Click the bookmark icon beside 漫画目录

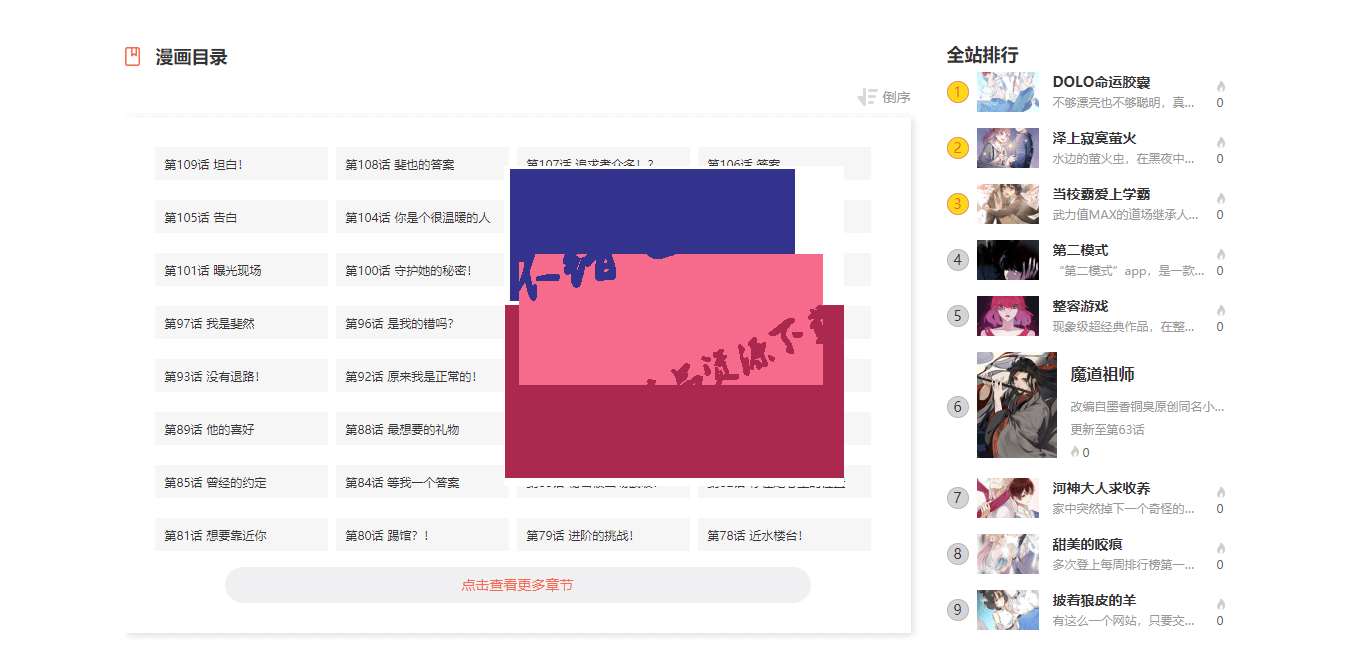click(132, 57)
